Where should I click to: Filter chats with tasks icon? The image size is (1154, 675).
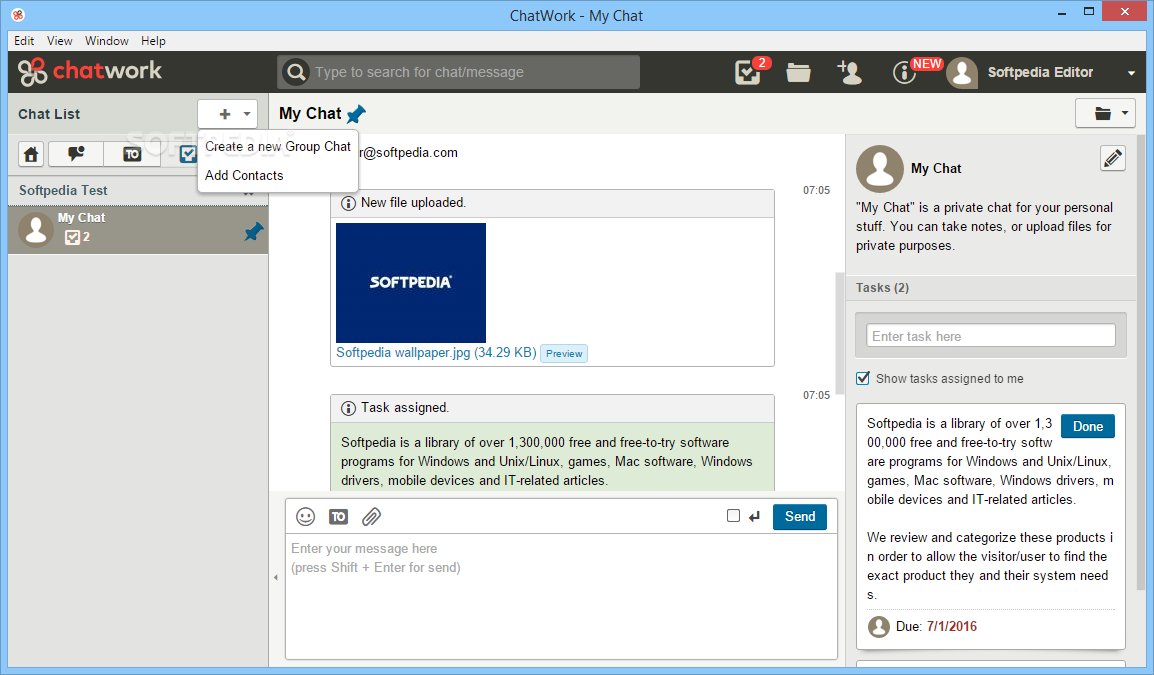tap(188, 154)
